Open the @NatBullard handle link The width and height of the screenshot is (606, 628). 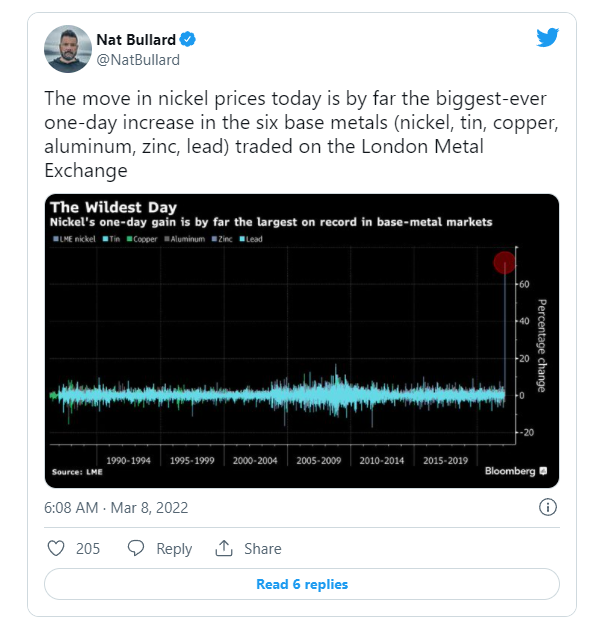pyautogui.click(x=138, y=59)
